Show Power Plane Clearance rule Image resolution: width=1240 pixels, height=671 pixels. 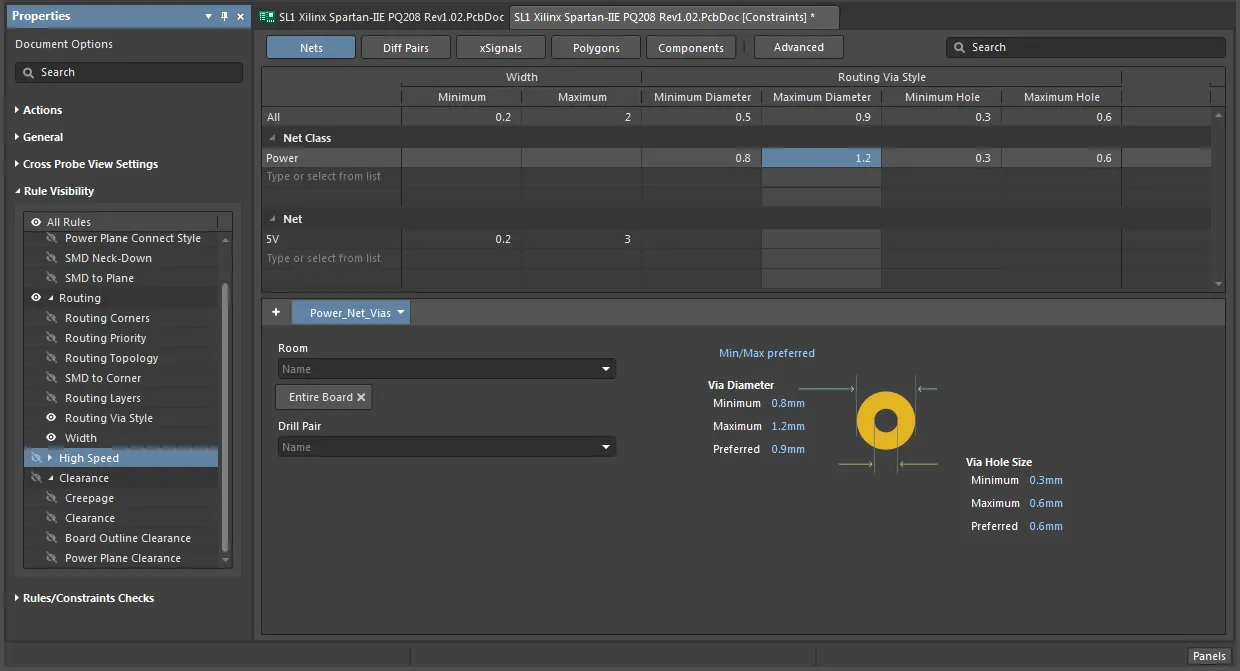(x=52, y=558)
